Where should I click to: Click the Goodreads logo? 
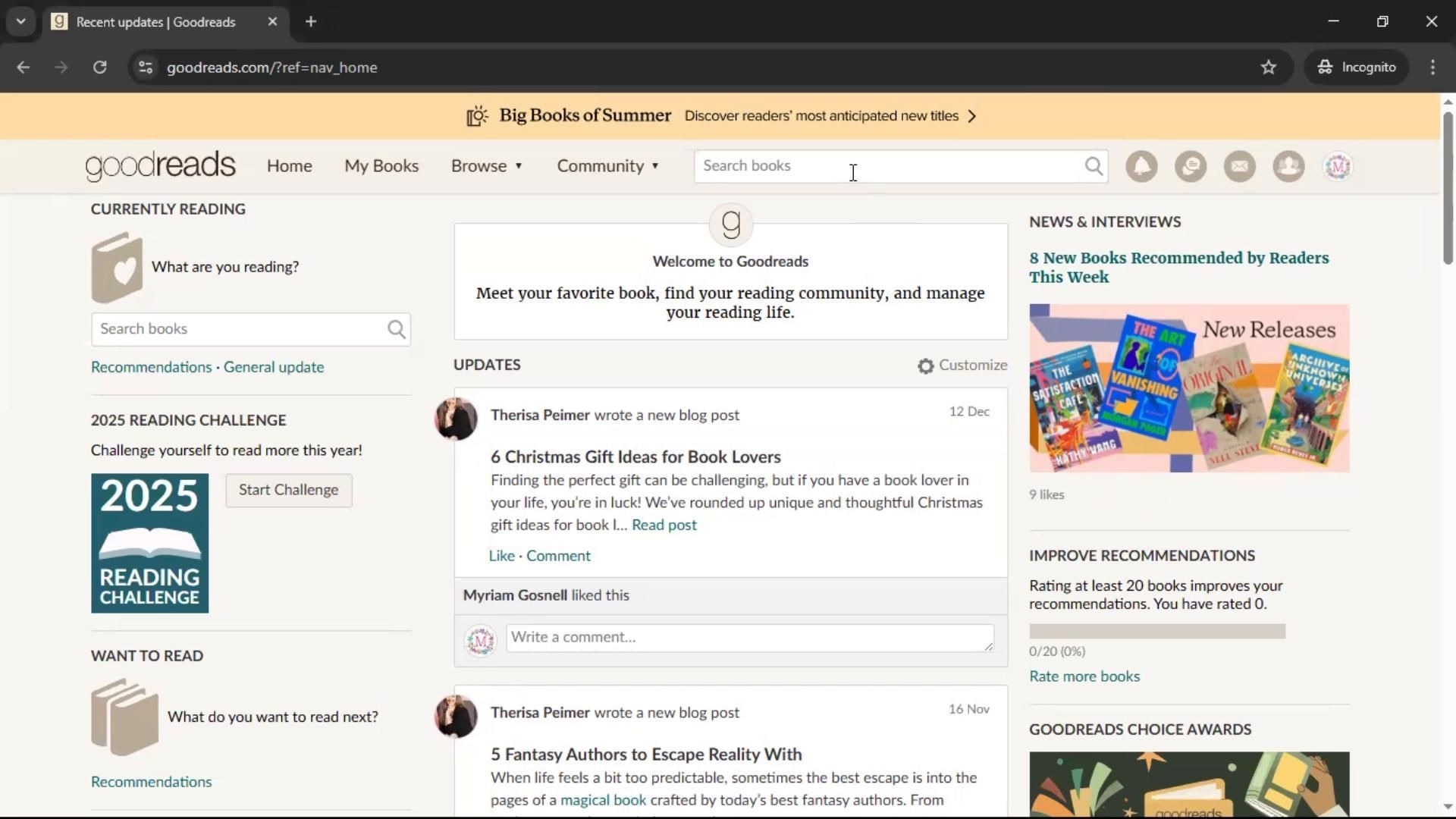pyautogui.click(x=161, y=166)
